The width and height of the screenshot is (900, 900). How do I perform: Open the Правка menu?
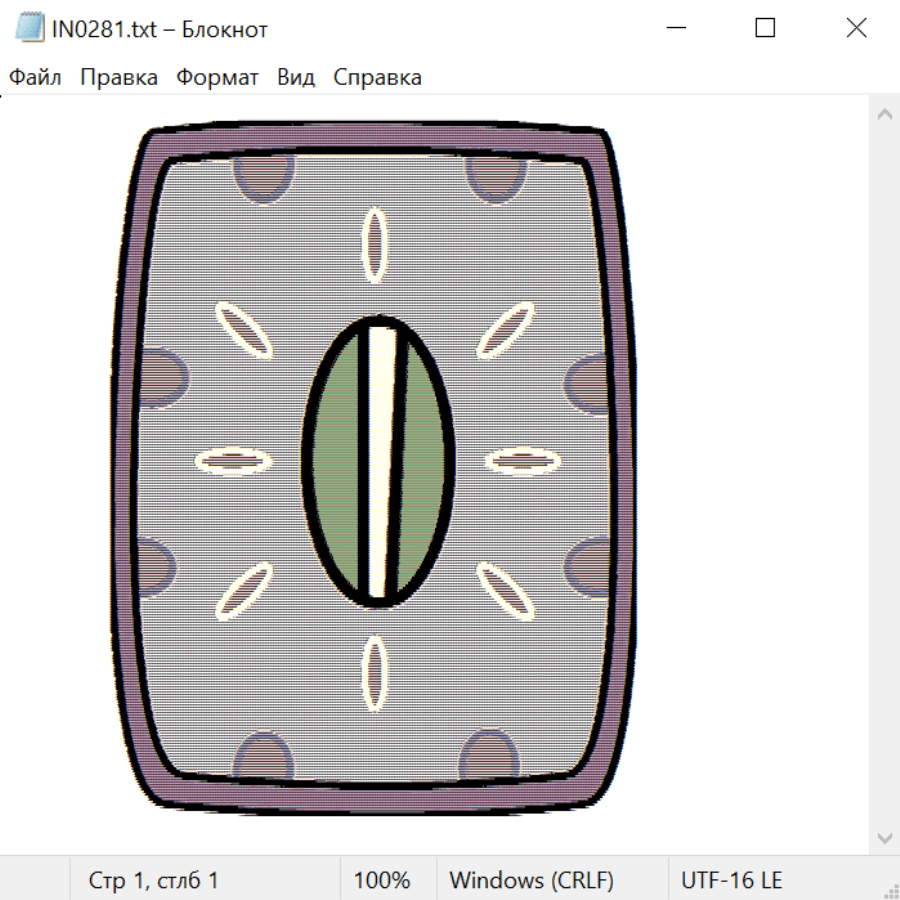[x=118, y=78]
